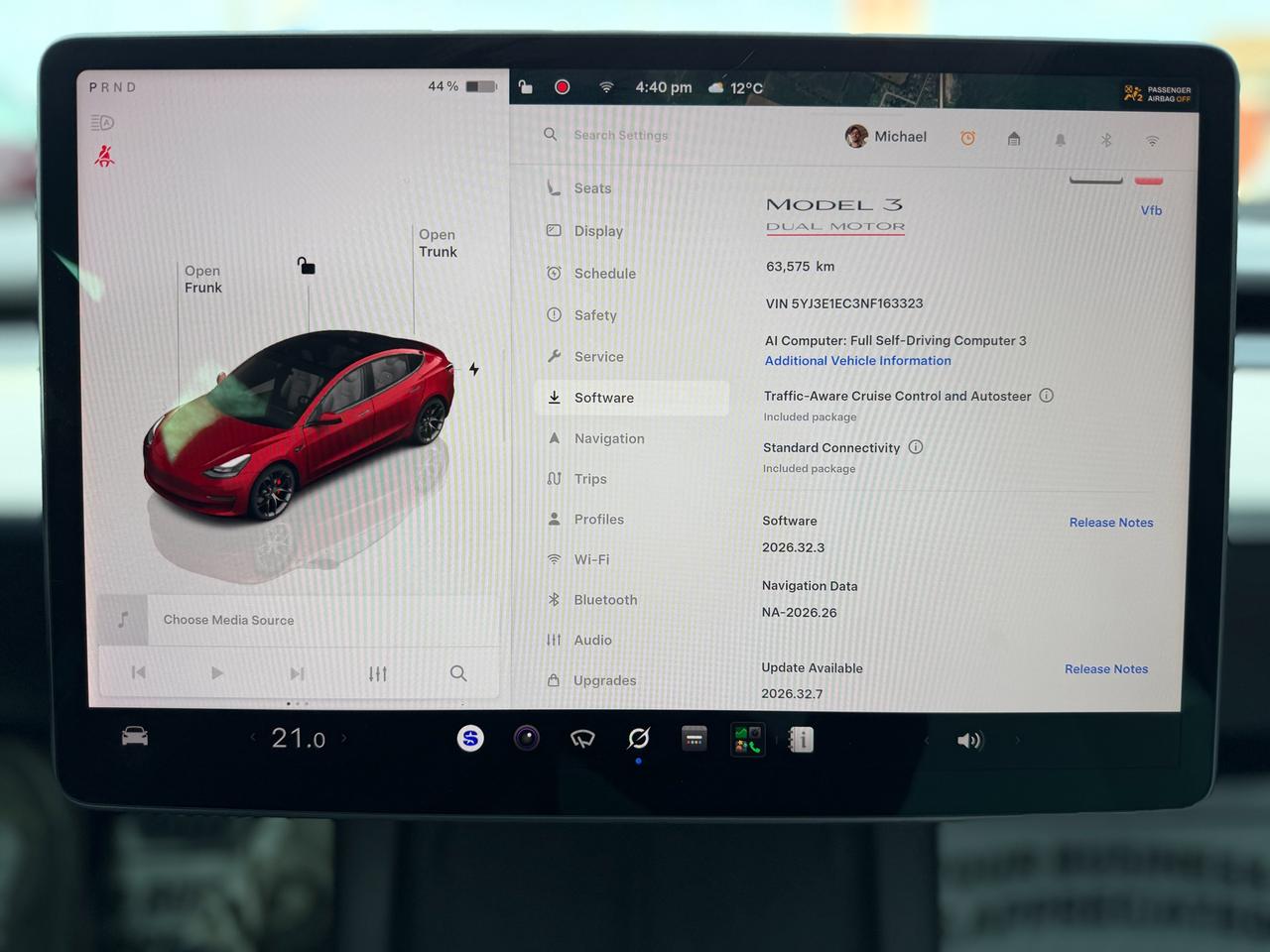
Task: Show info for Traffic-Aware Cruise Control
Action: click(x=1046, y=396)
